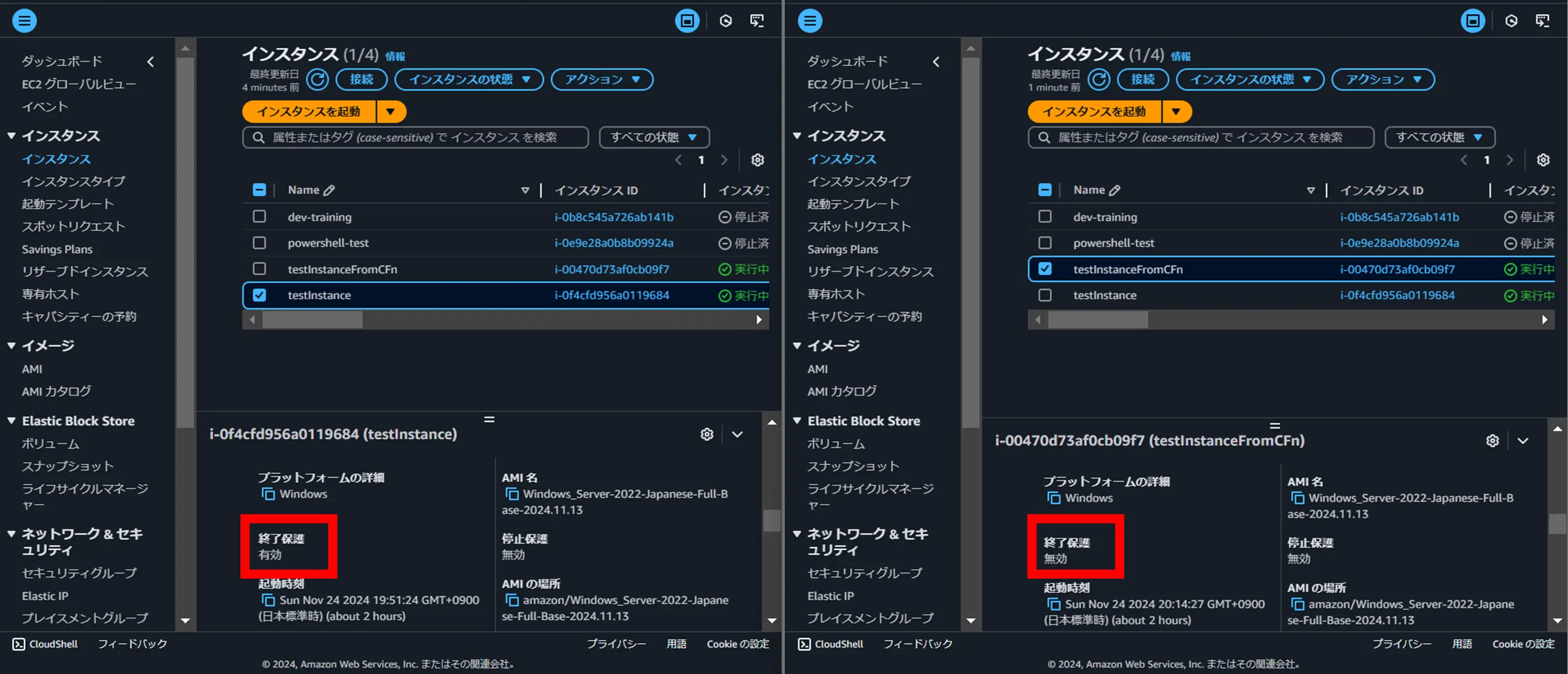The image size is (1568, 674).
Task: Collapse left window navigation sidebar arrow
Action: 150,61
